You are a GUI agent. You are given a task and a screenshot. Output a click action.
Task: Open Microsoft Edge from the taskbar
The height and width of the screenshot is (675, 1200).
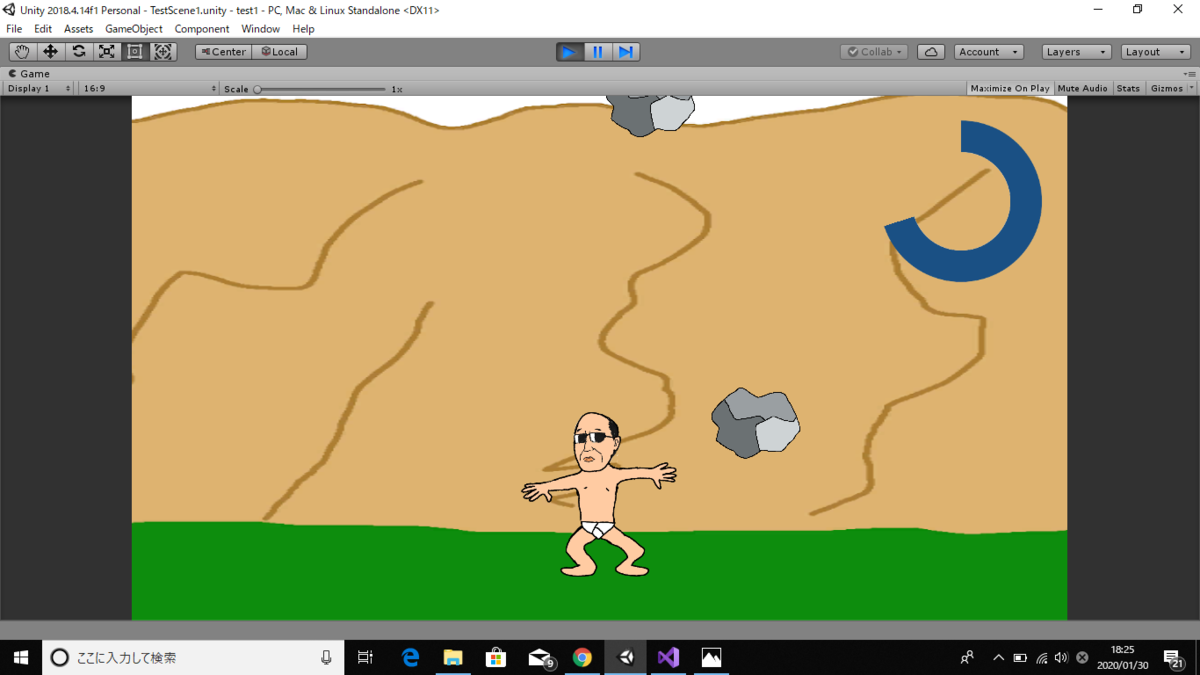[x=410, y=657]
